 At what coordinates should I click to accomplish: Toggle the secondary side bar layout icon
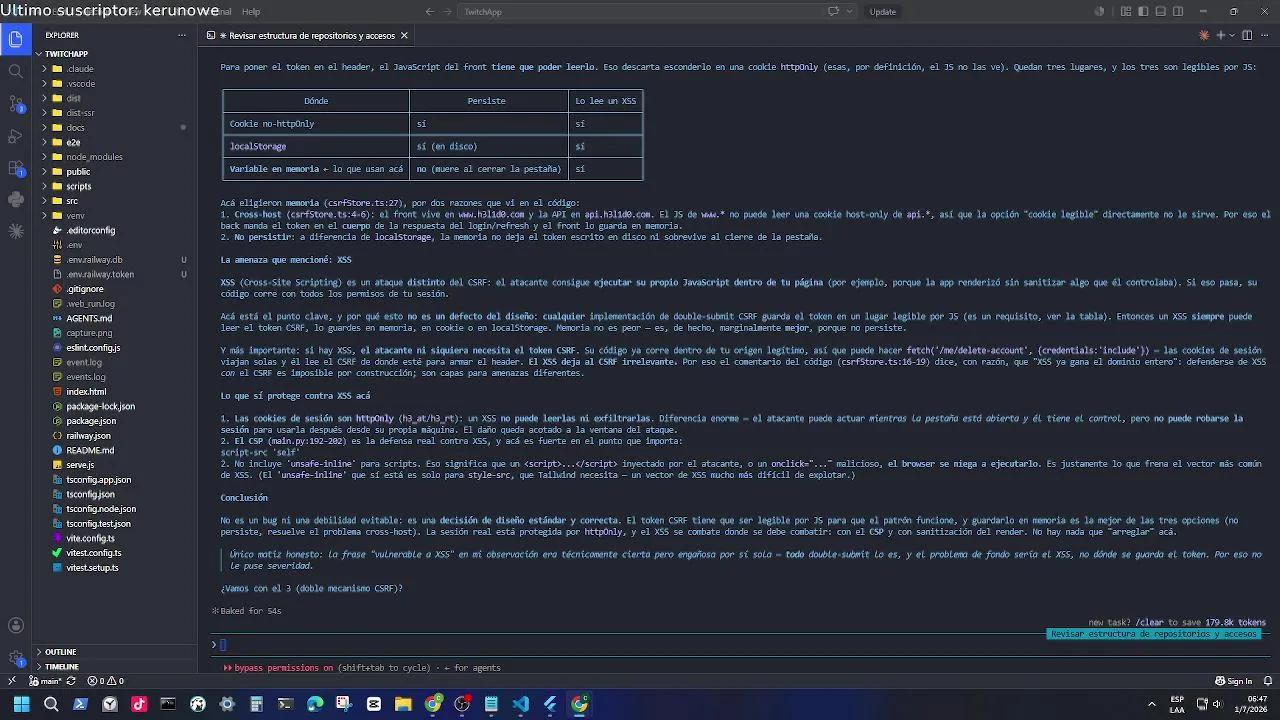tap(1178, 11)
